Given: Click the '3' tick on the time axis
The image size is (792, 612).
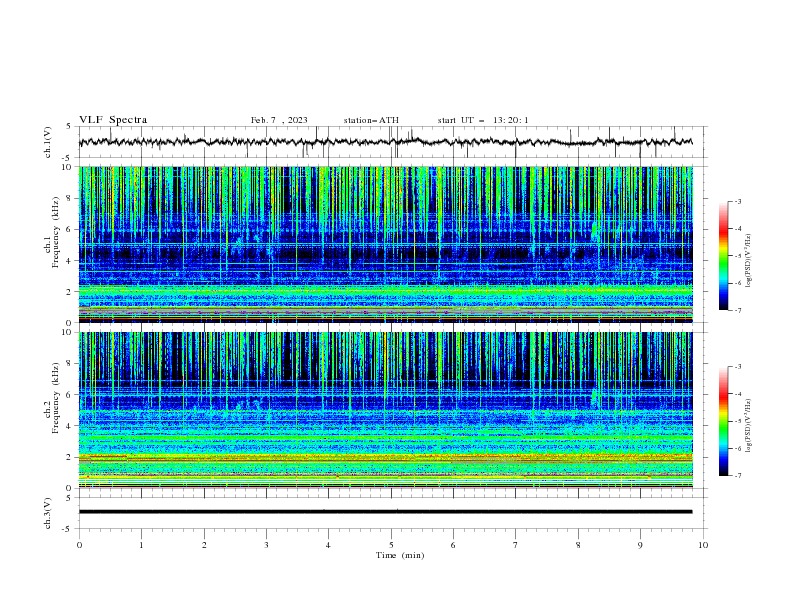Looking at the screenshot, I should point(266,545).
